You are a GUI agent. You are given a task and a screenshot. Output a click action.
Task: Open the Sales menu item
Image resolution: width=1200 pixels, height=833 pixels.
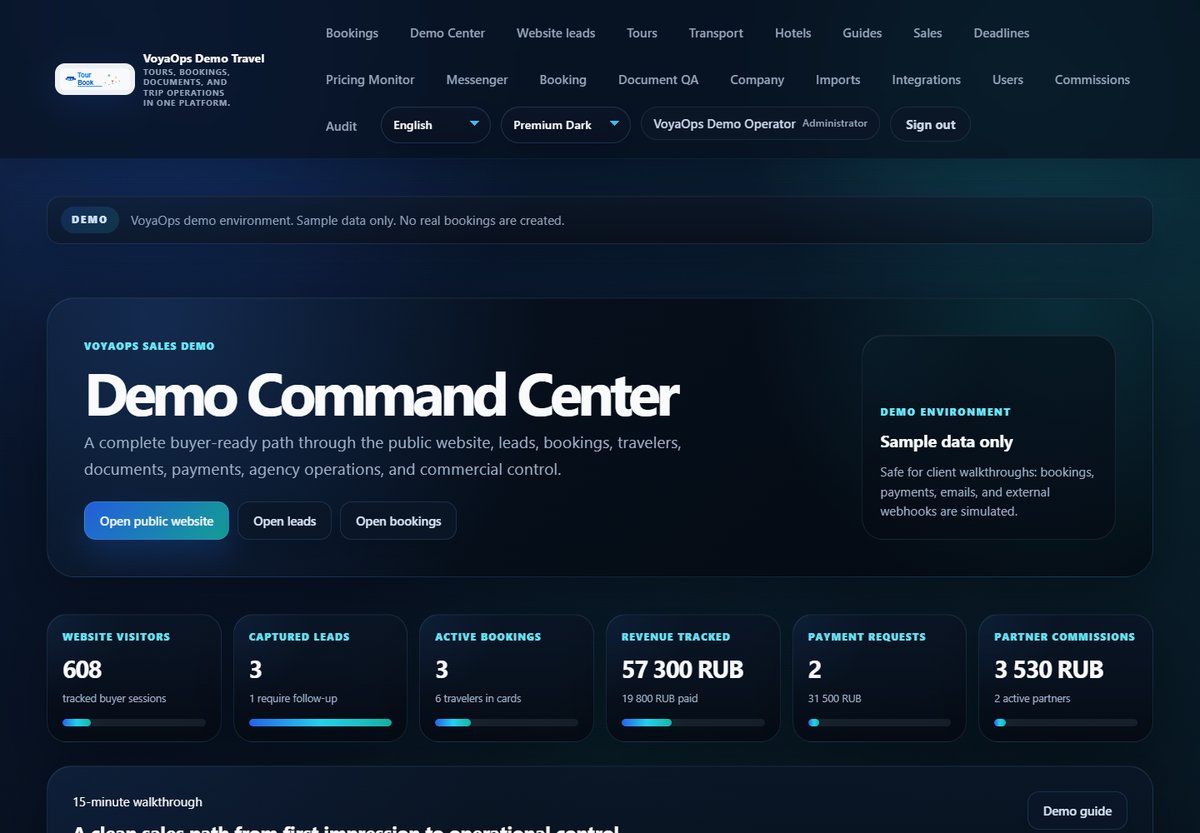pyautogui.click(x=928, y=33)
